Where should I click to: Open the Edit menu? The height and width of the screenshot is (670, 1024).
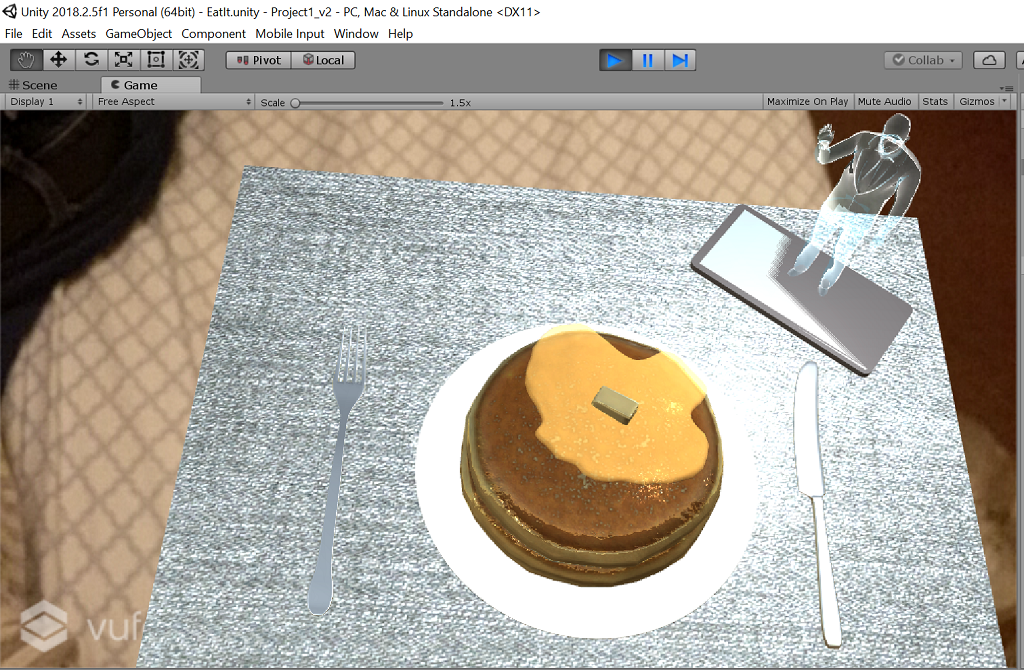click(x=42, y=34)
